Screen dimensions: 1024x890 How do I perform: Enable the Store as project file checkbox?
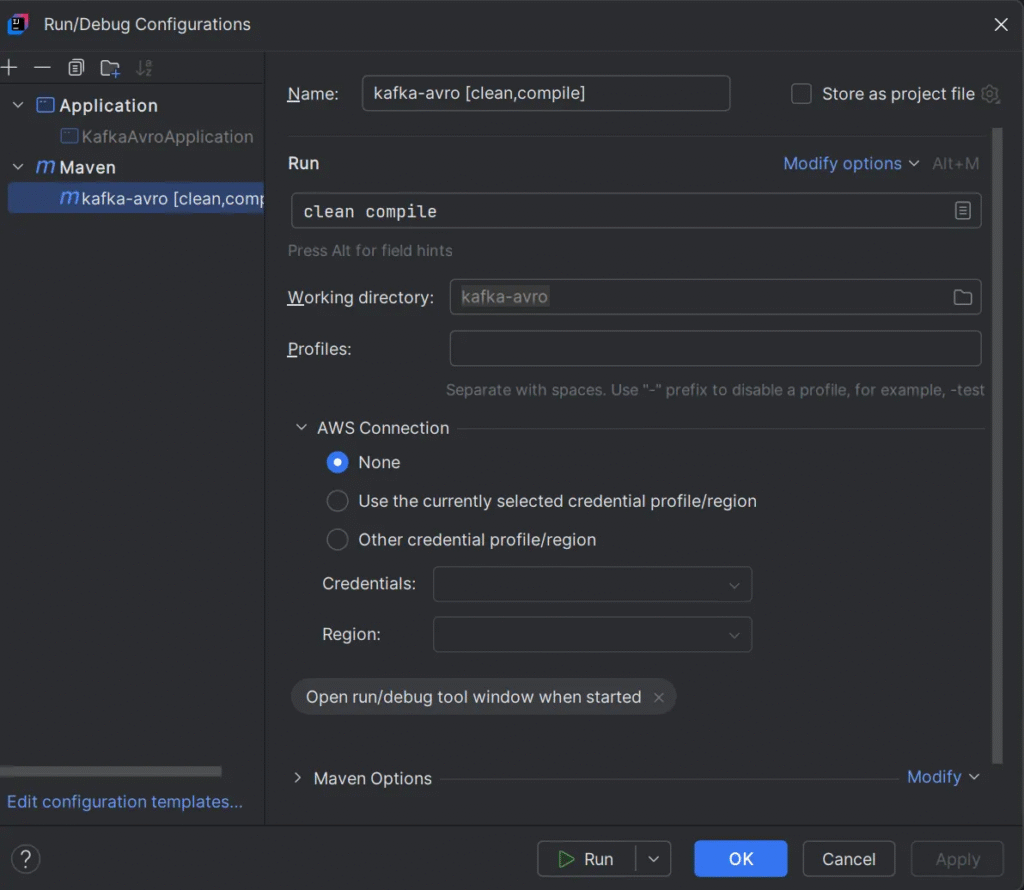point(801,94)
